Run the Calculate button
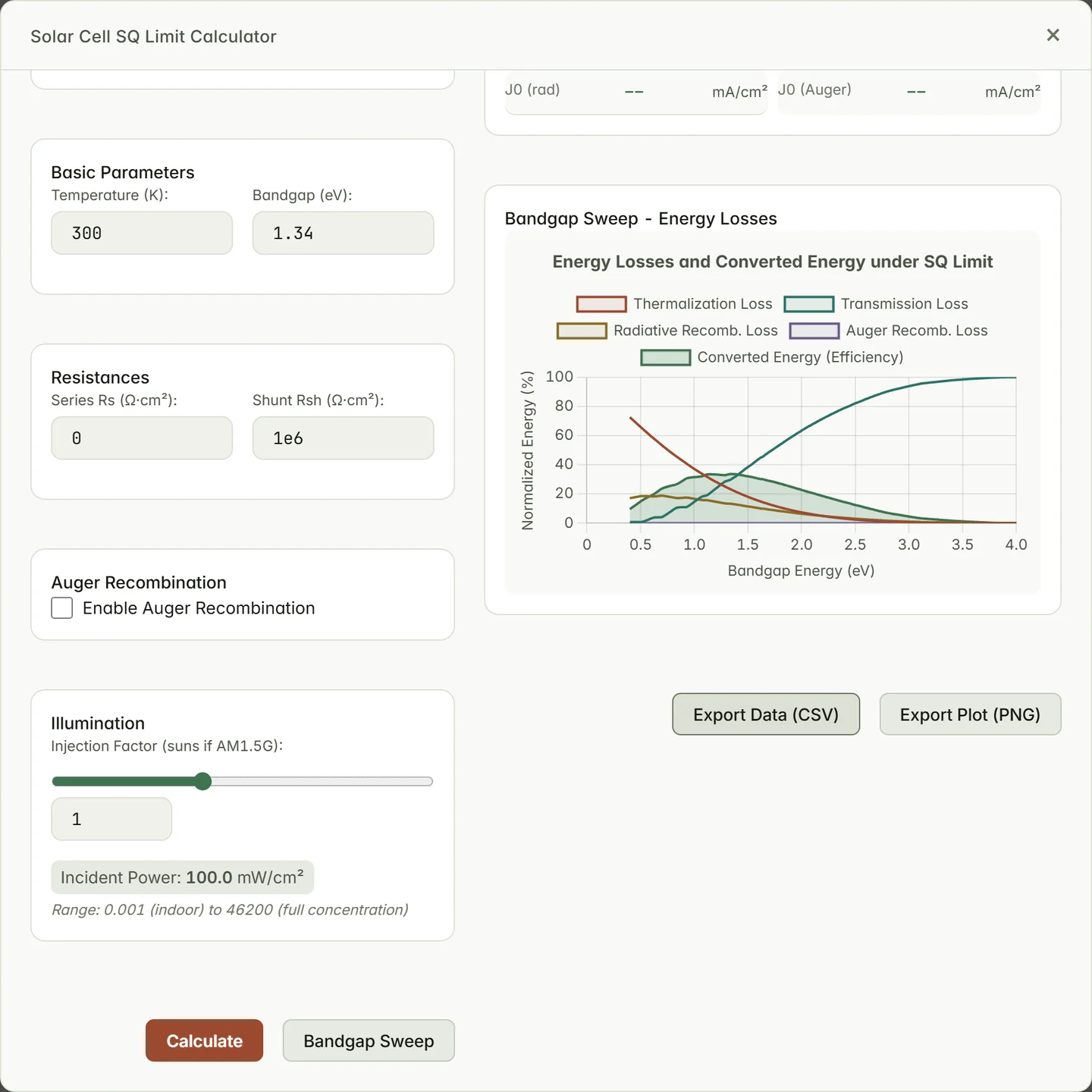1092x1092 pixels. 204,1040
